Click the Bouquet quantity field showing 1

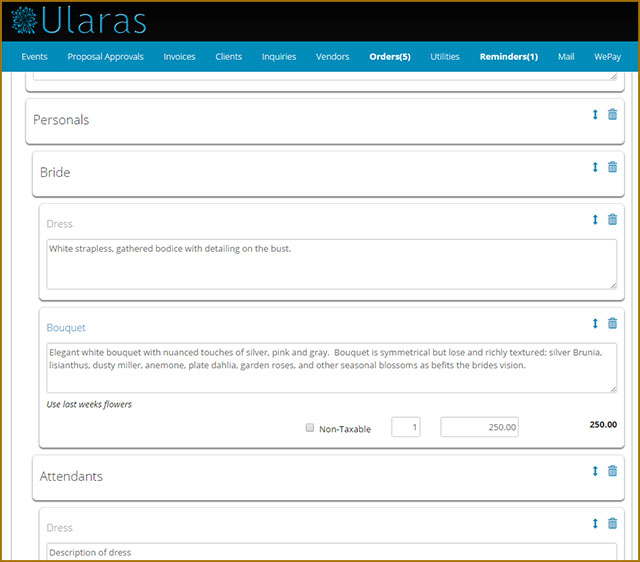click(406, 427)
